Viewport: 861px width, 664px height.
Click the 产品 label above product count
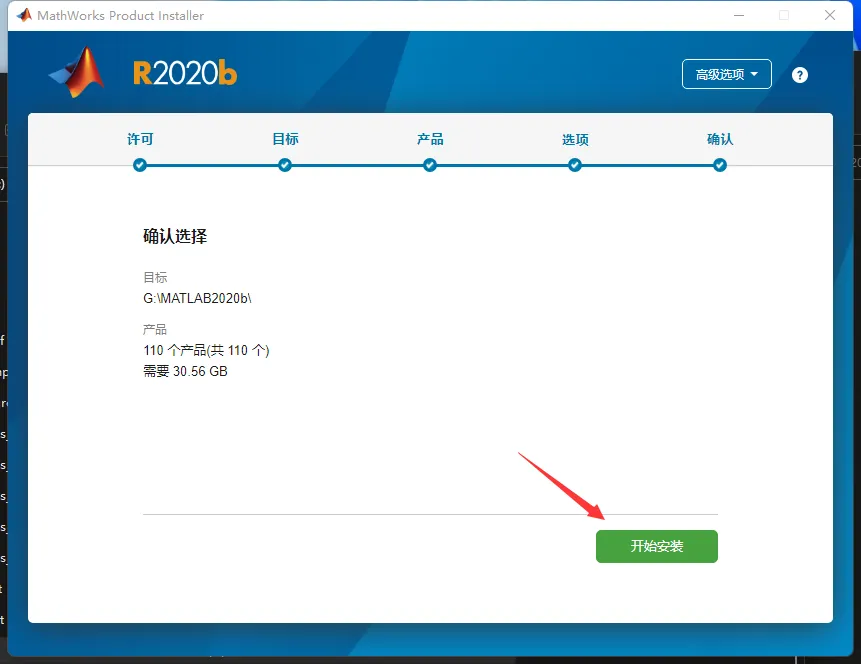pos(155,330)
